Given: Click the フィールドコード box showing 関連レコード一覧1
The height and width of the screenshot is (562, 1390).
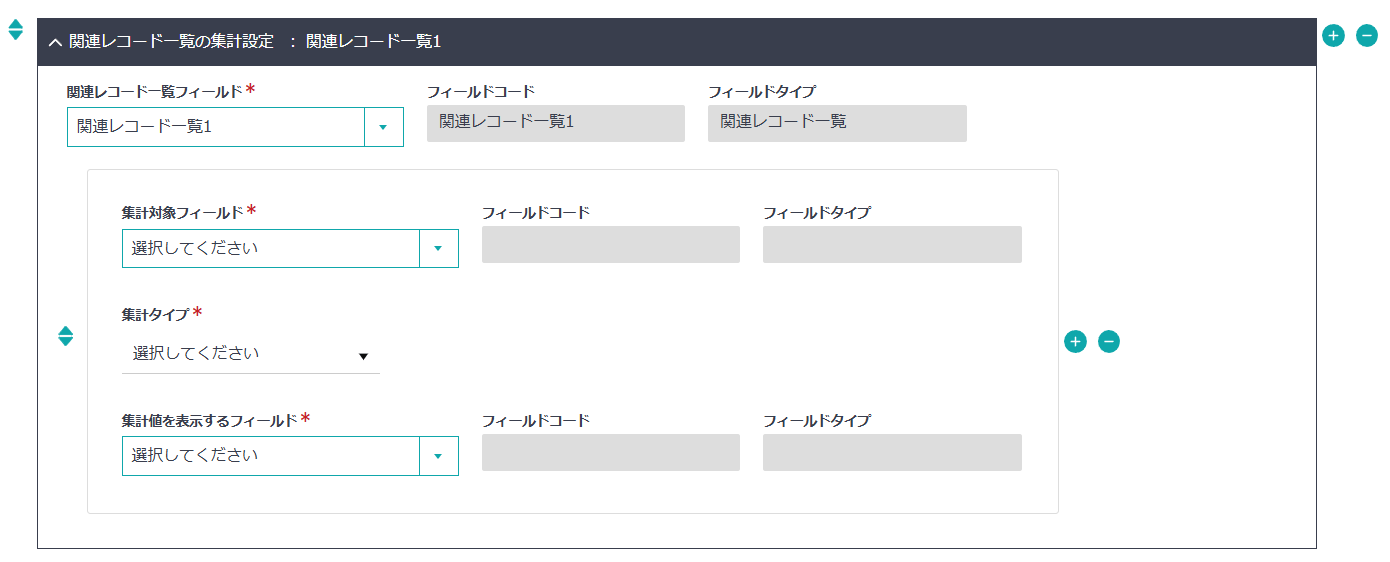Looking at the screenshot, I should 555,123.
